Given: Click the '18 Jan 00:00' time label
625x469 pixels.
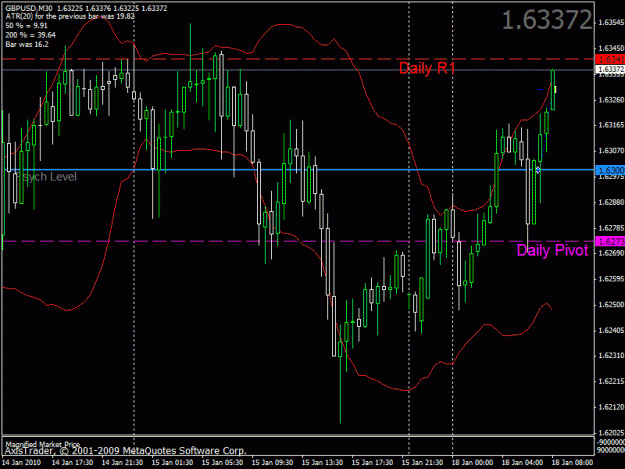Looking at the screenshot, I should [x=472, y=462].
